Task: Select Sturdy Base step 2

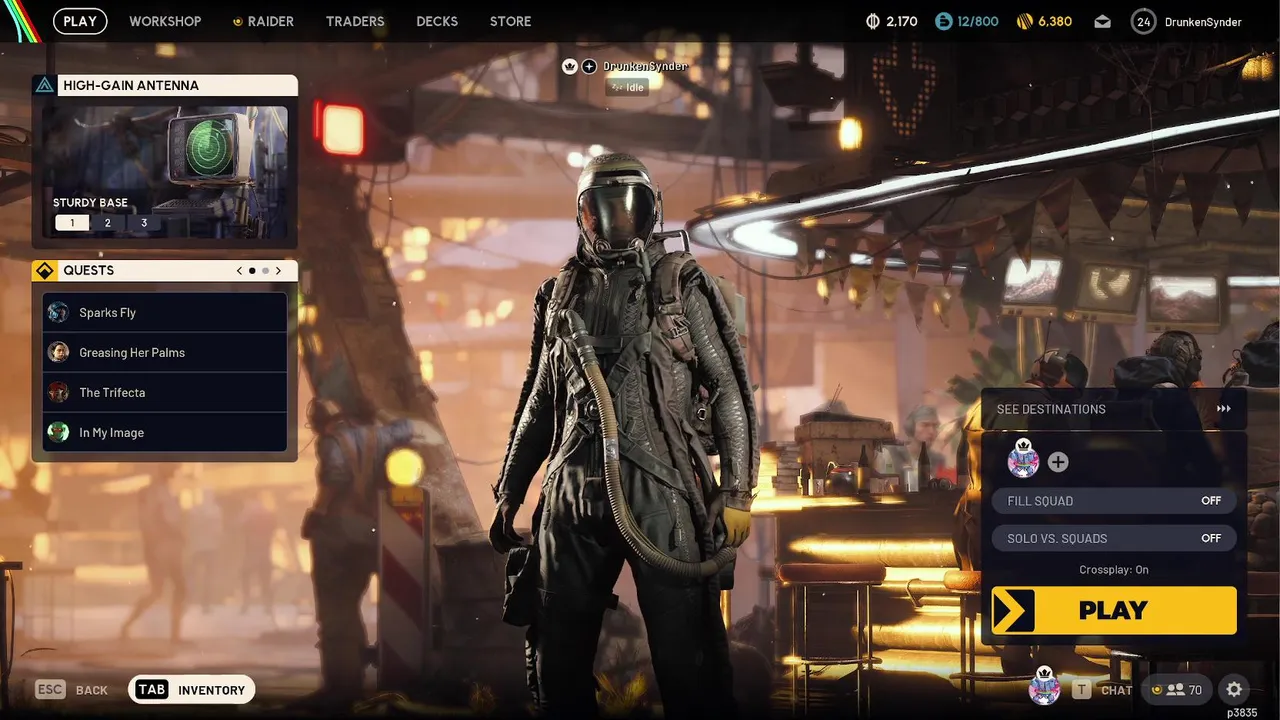Action: 108,223
